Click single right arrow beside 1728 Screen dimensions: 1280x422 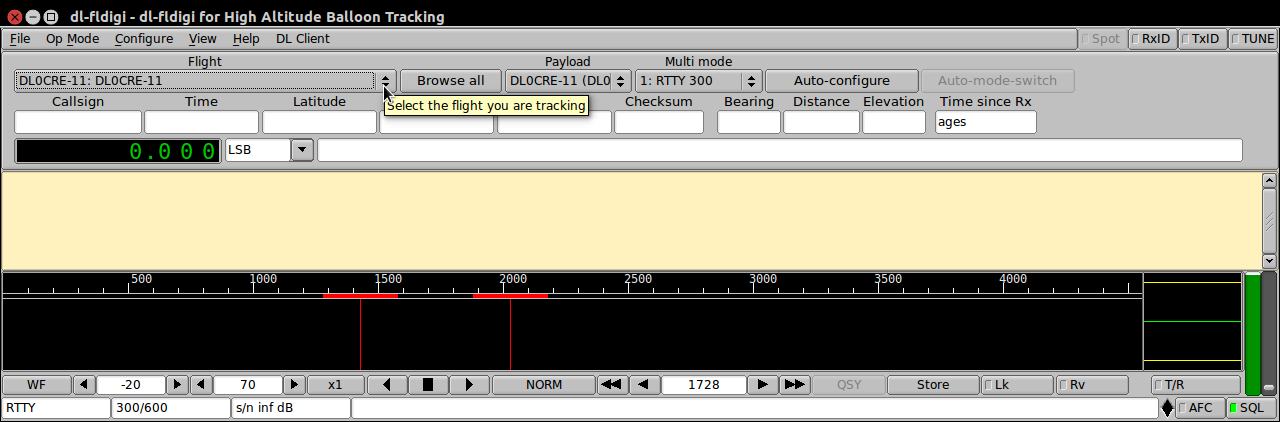763,384
